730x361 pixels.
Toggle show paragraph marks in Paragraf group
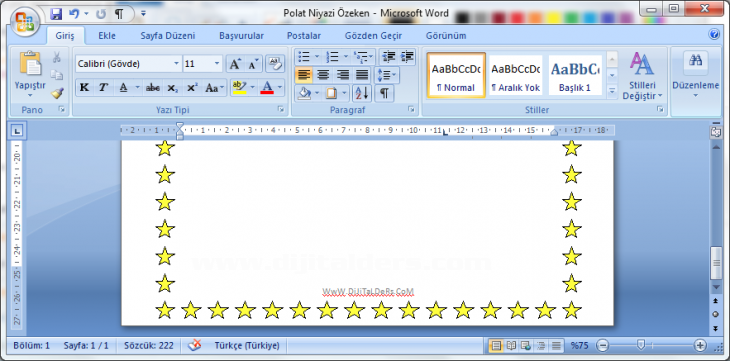[x=384, y=93]
